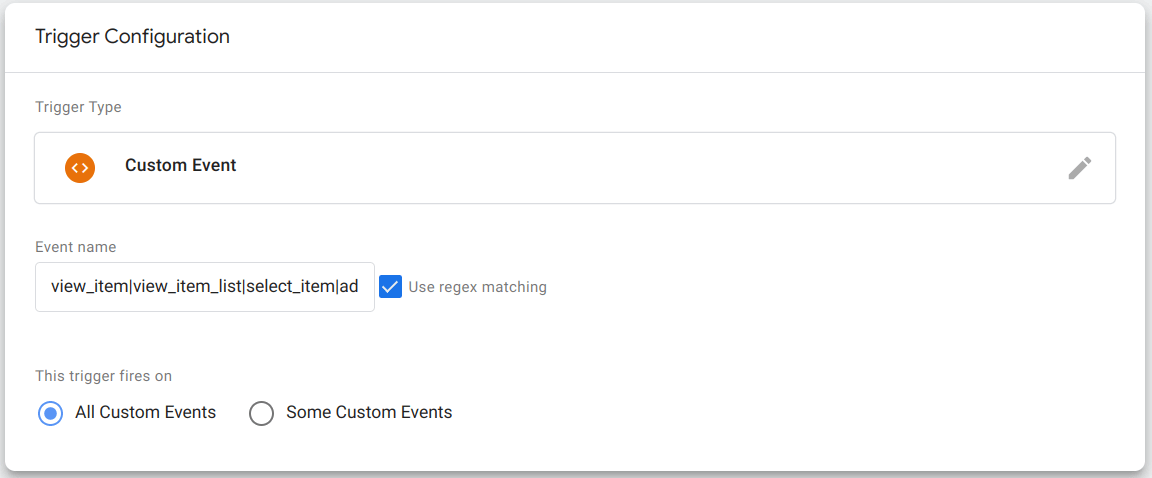
Task: Select the Custom Event trigger type label
Action: pos(181,165)
